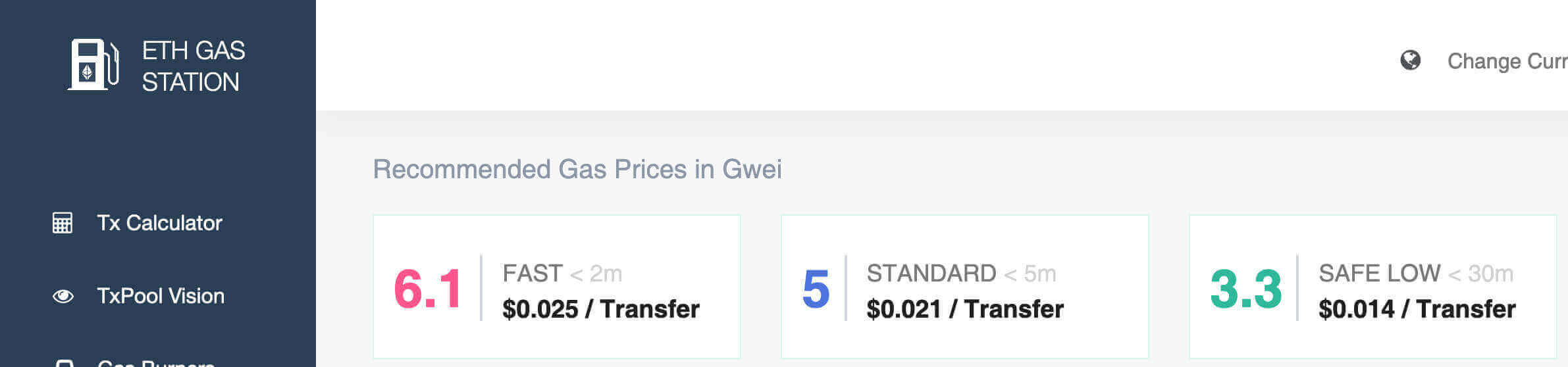The image size is (1568, 367).
Task: Click the Recommended Gas Prices in Gwei heading
Action: [577, 169]
